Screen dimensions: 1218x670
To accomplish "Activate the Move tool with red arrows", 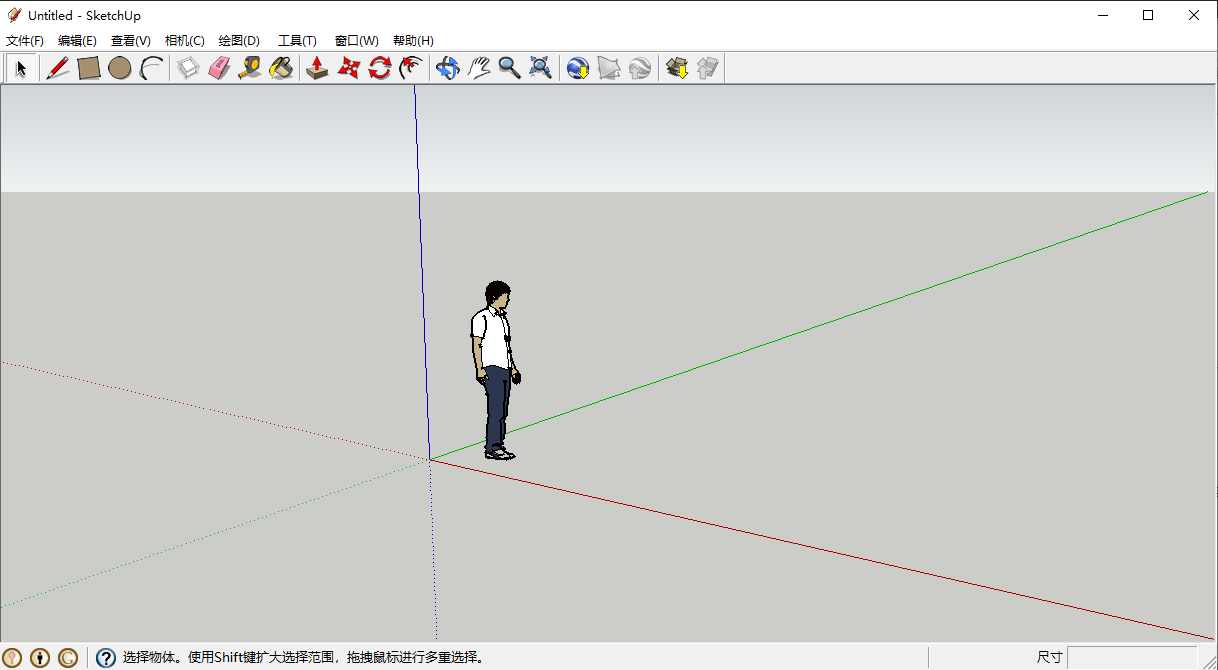I will pos(348,68).
